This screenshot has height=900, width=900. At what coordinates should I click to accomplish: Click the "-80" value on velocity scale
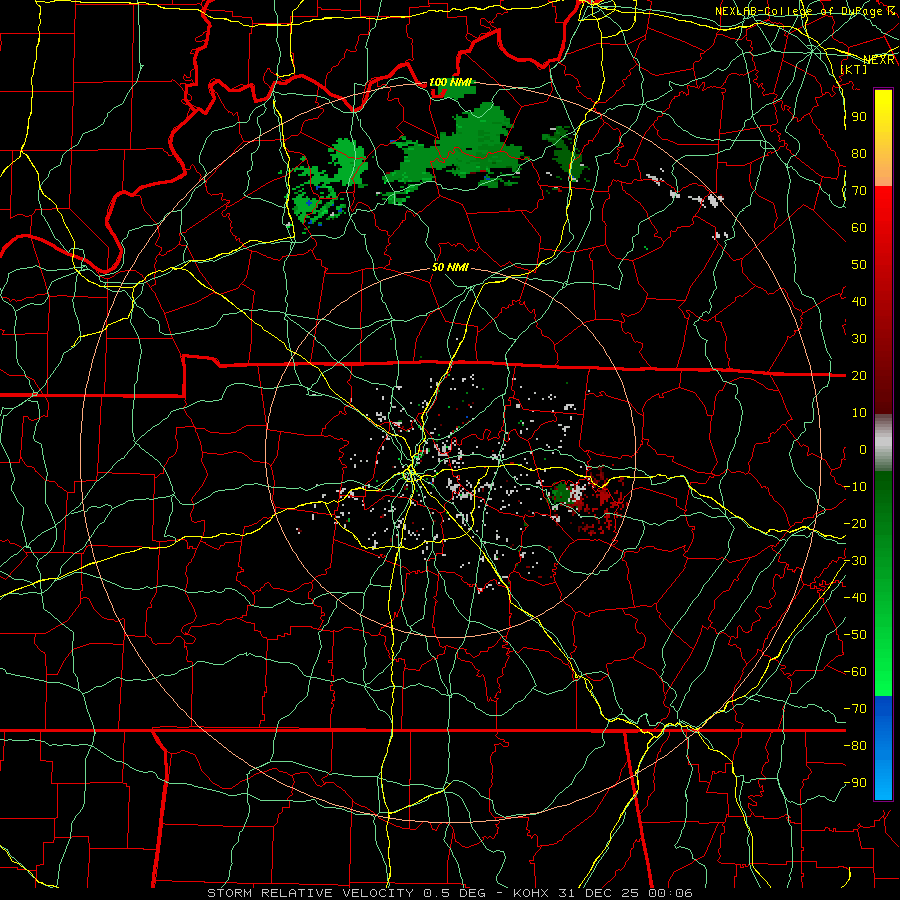coord(855,746)
